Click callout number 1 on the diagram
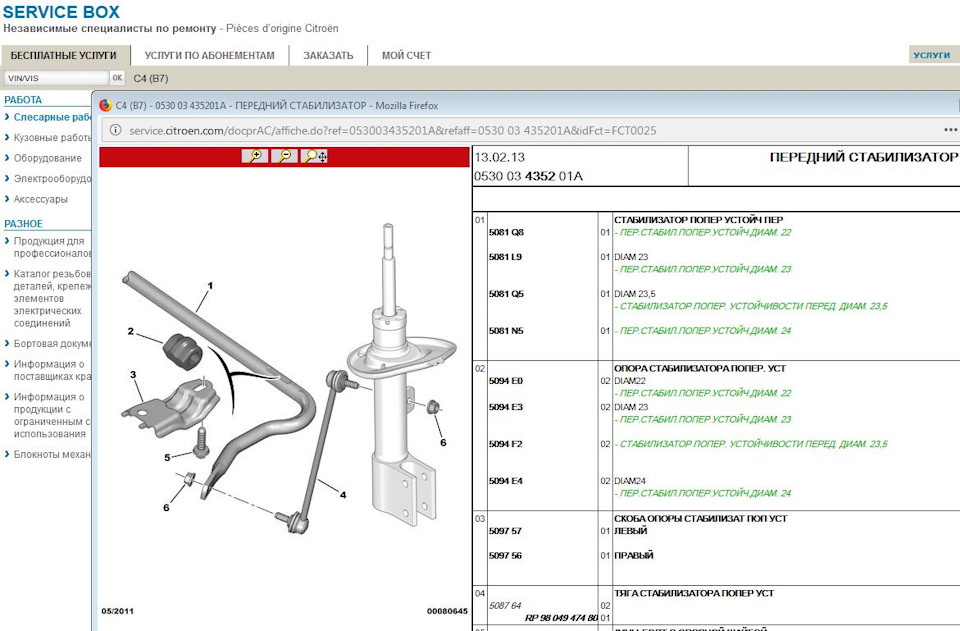 [x=210, y=285]
